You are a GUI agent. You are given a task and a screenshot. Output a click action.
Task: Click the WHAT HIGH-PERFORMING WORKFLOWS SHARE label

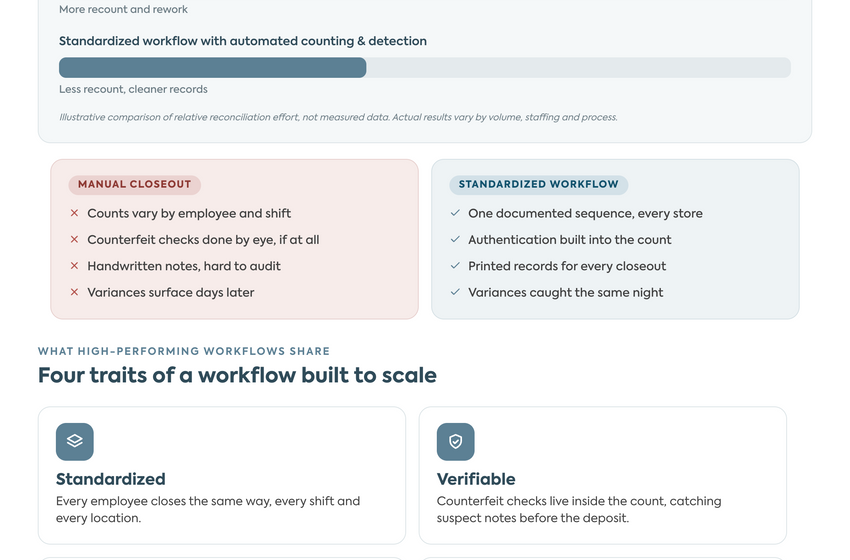(184, 351)
